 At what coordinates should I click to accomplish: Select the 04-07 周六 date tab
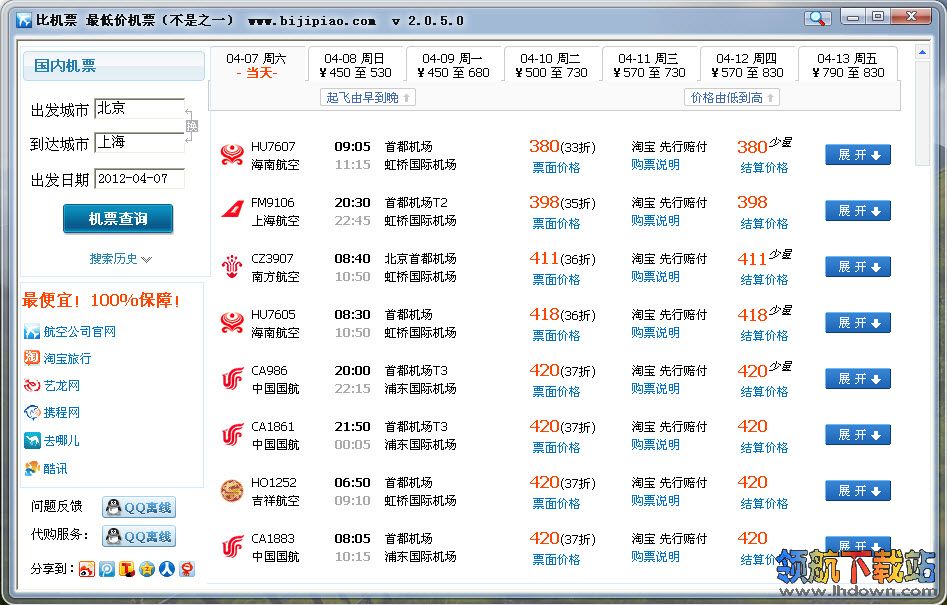257,65
